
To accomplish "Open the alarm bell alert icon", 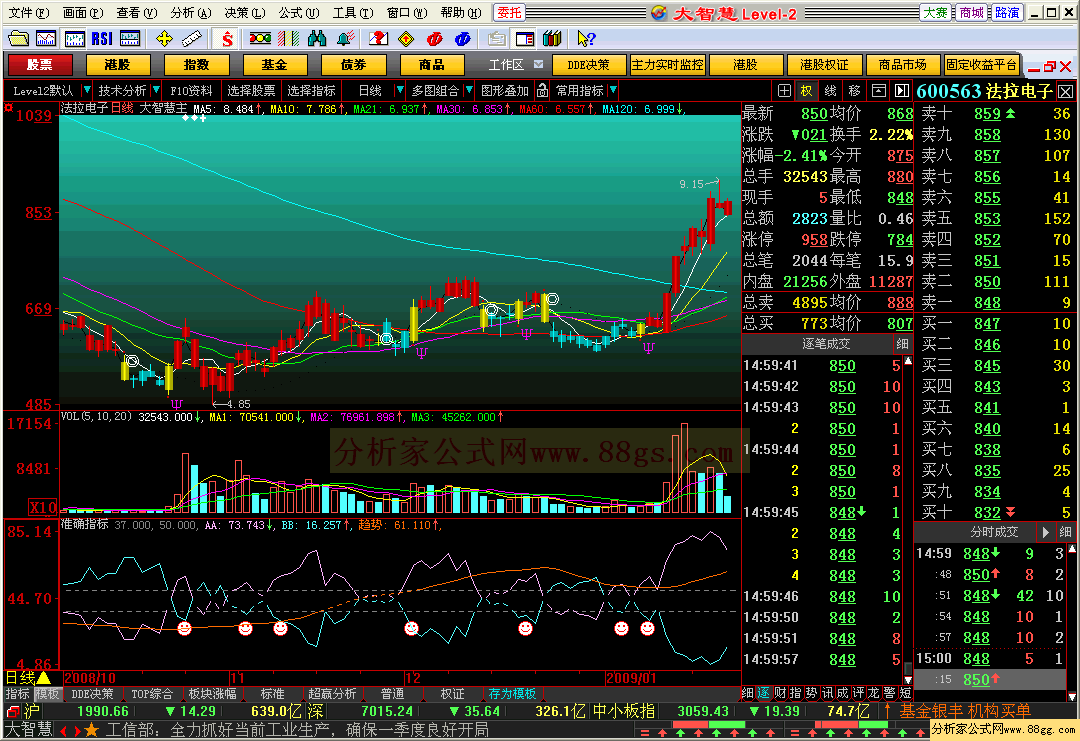I will (346, 39).
